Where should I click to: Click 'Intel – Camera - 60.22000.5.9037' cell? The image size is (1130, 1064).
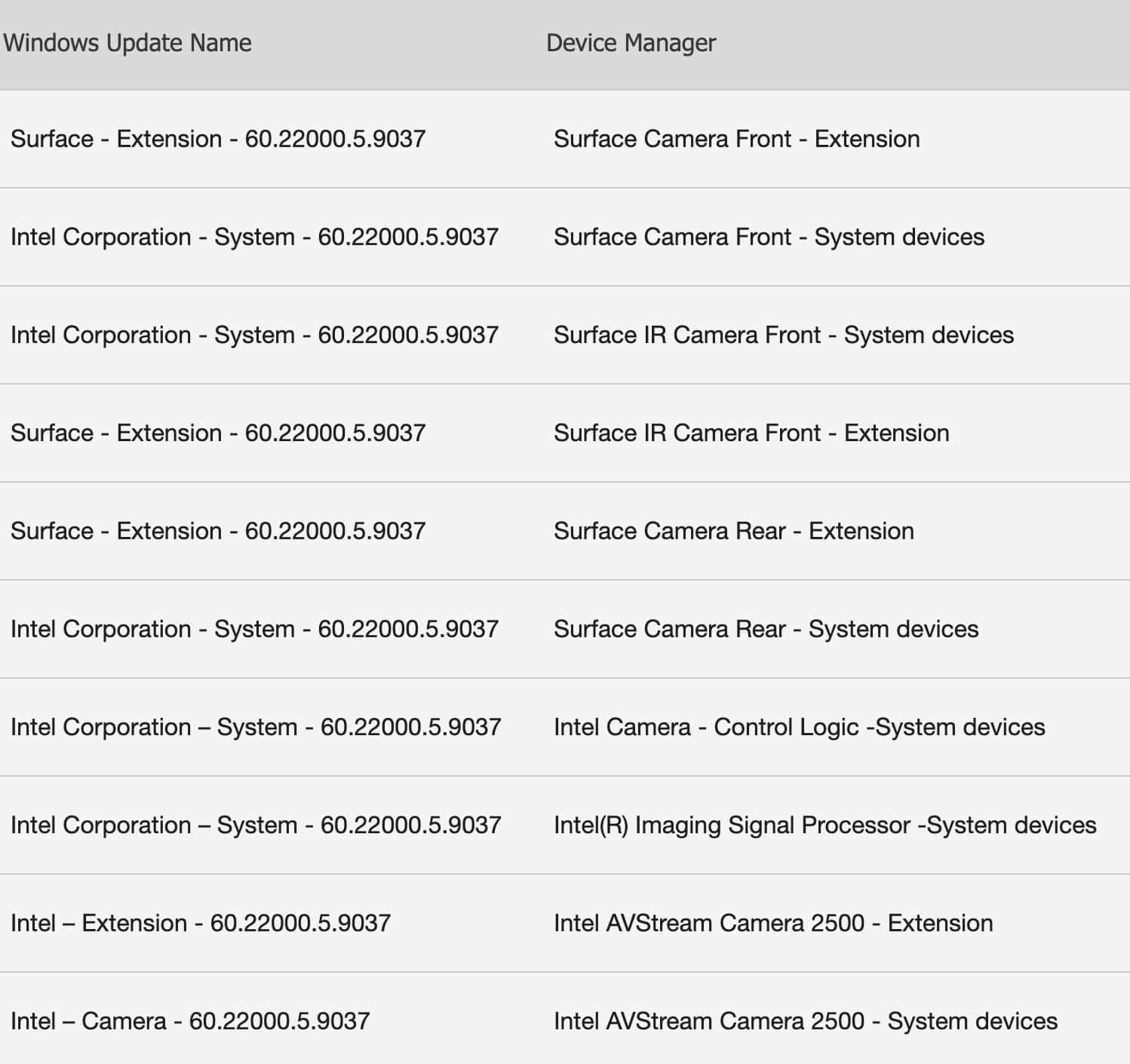point(190,1021)
